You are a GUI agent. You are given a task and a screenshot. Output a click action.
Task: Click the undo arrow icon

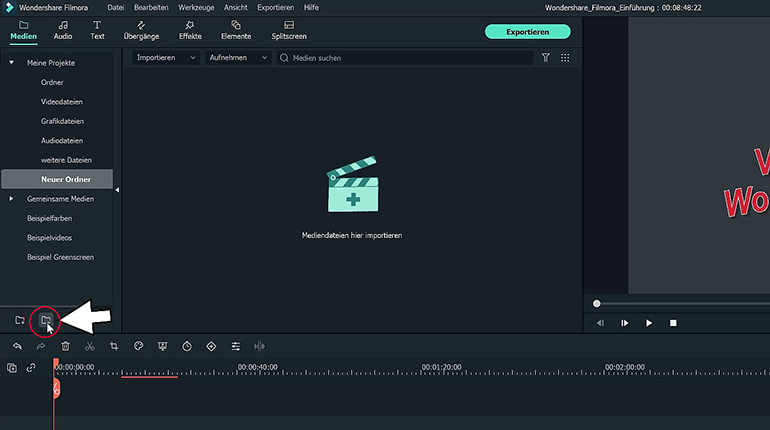pyautogui.click(x=17, y=347)
